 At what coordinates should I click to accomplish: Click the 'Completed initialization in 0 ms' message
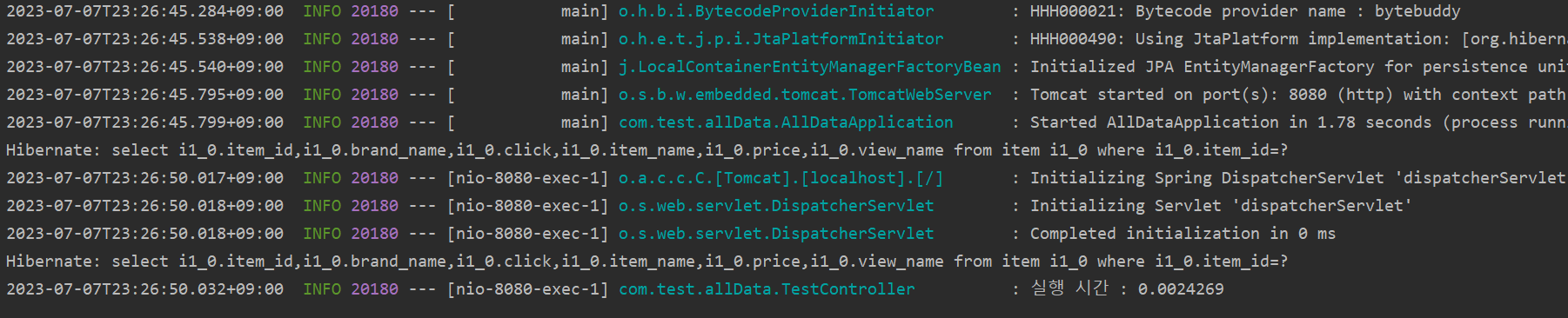pyautogui.click(x=1183, y=234)
